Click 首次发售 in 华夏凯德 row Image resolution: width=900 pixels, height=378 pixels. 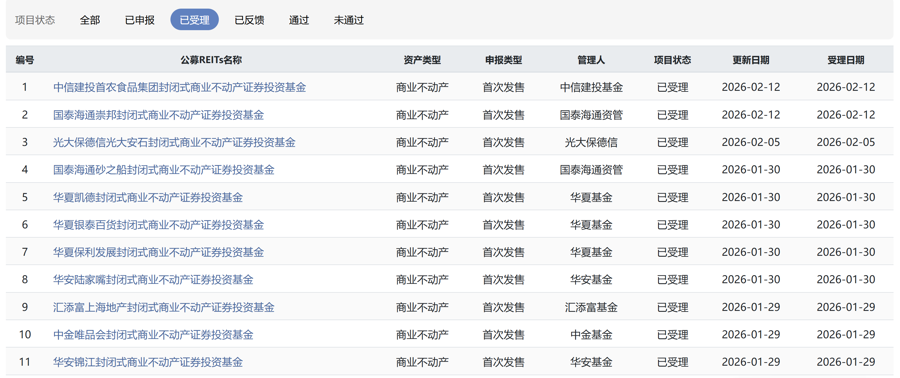click(503, 197)
